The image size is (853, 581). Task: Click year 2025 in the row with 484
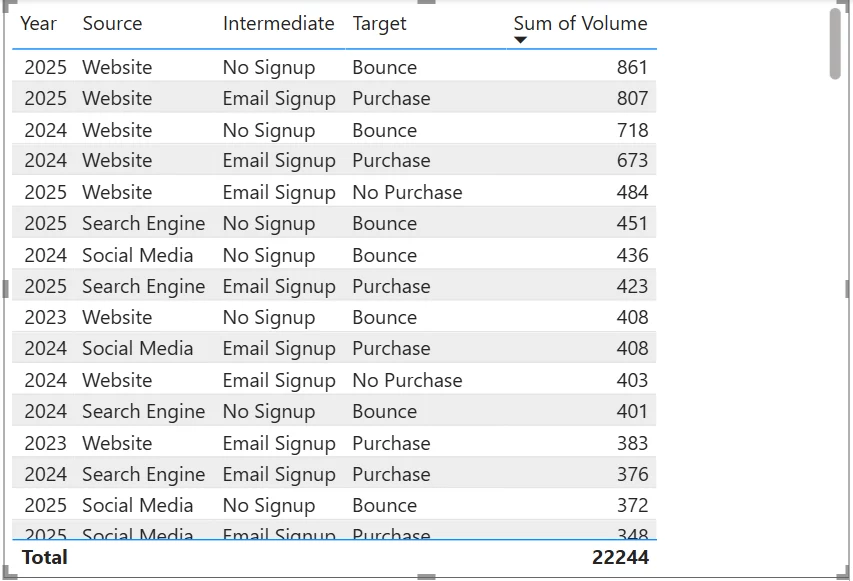coord(45,193)
